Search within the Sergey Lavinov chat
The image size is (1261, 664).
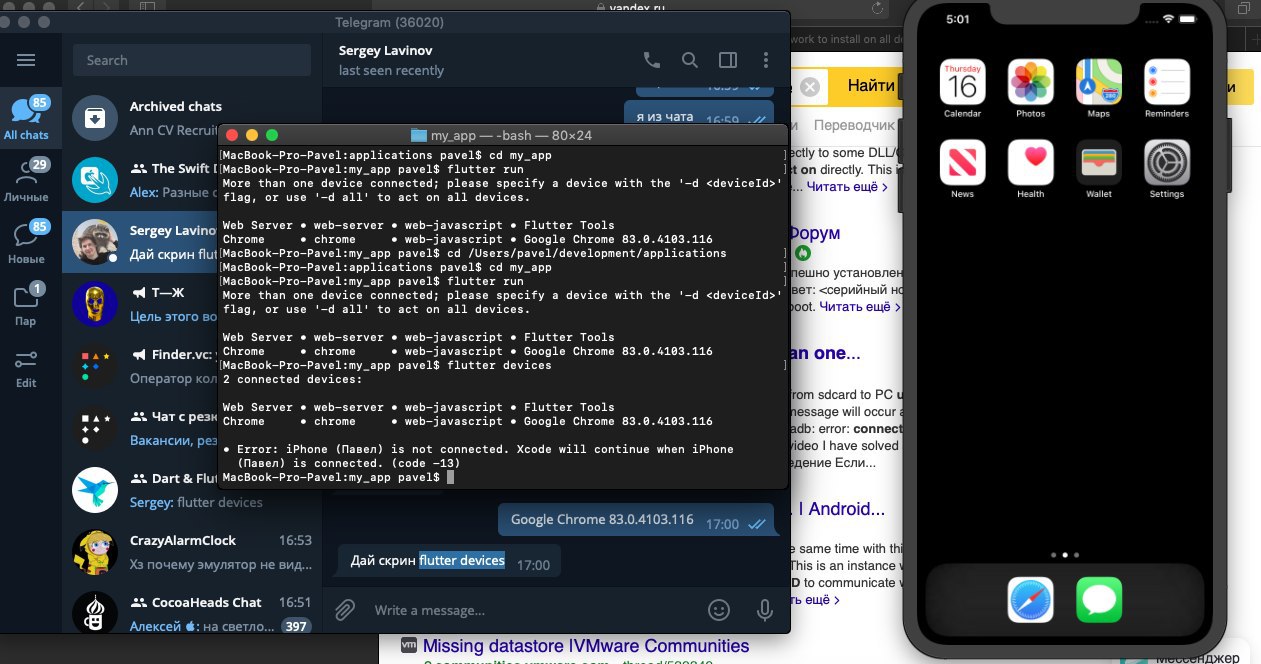pos(690,60)
